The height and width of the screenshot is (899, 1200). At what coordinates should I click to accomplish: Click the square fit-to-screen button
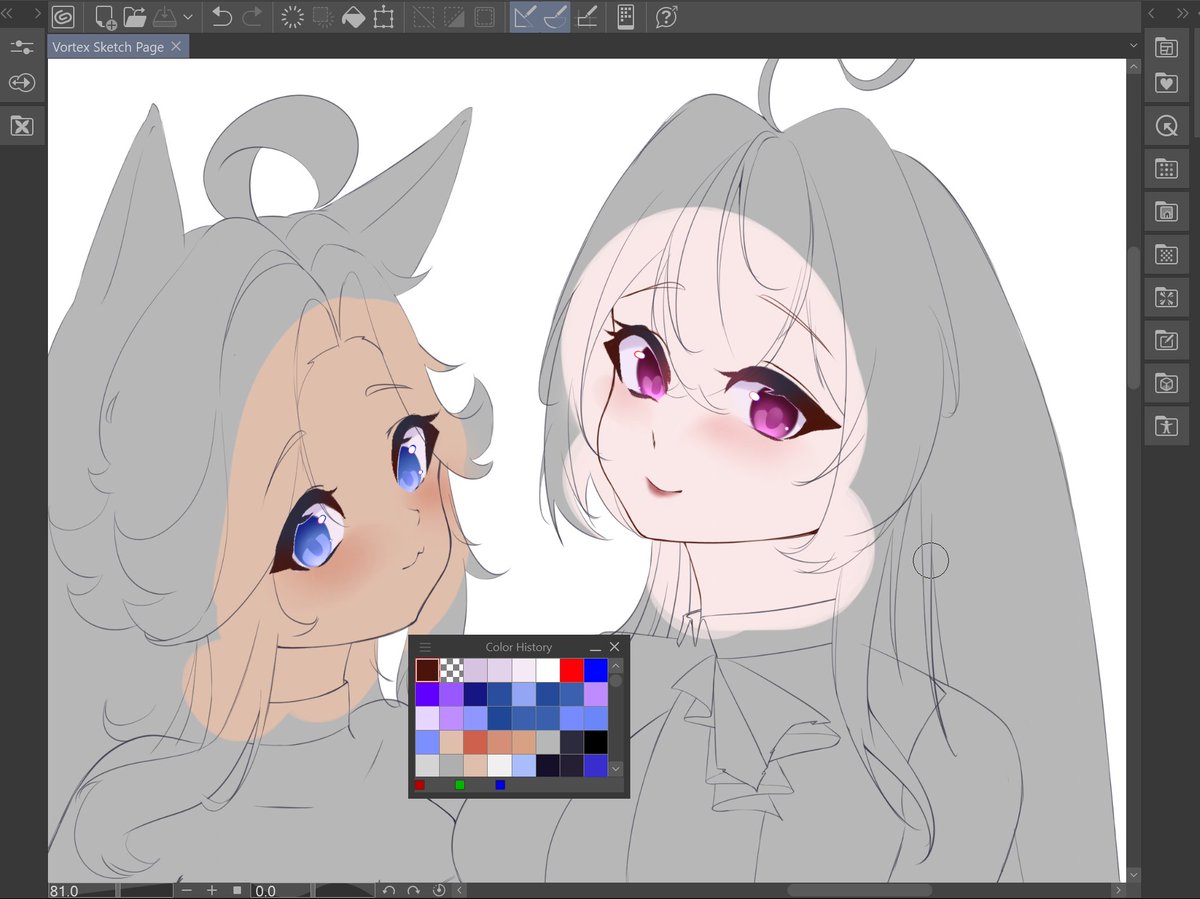(x=237, y=890)
